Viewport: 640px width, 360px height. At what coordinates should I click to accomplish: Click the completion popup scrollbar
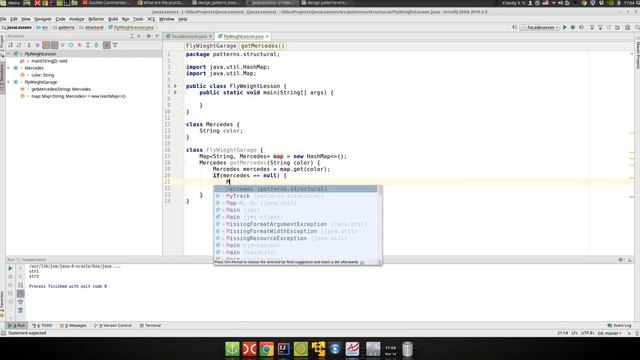point(380,191)
